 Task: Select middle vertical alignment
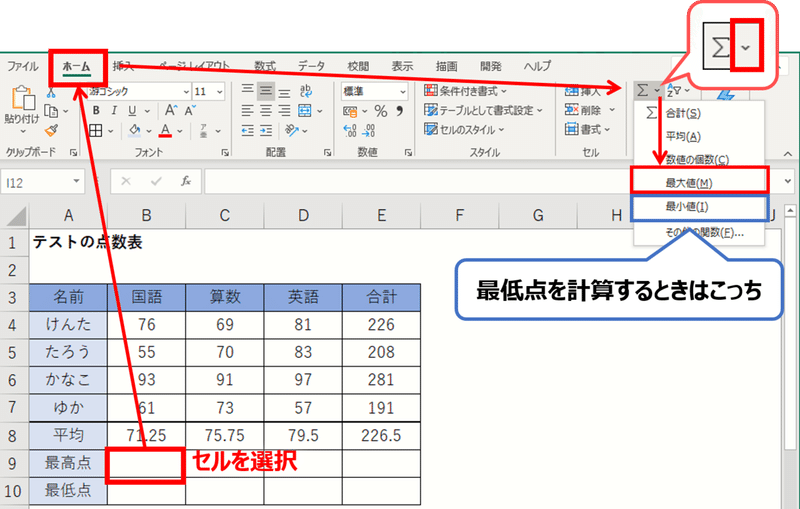[x=266, y=91]
